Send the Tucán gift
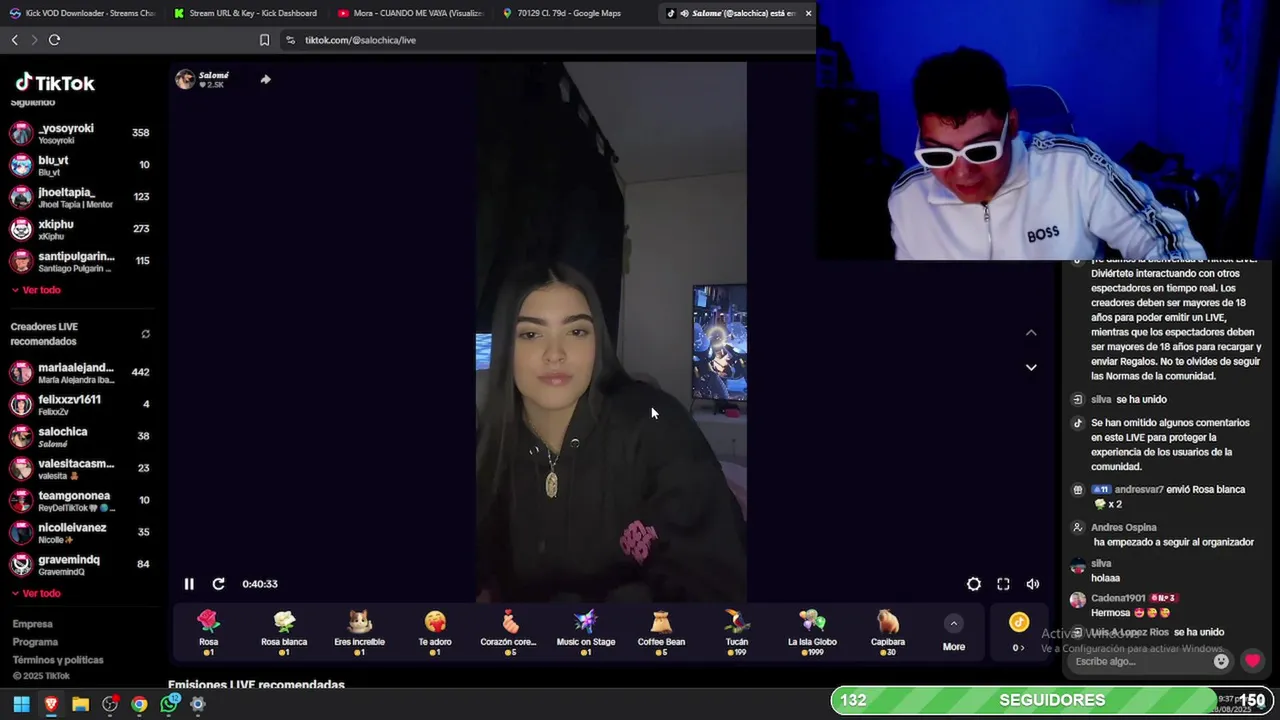 coord(737,633)
